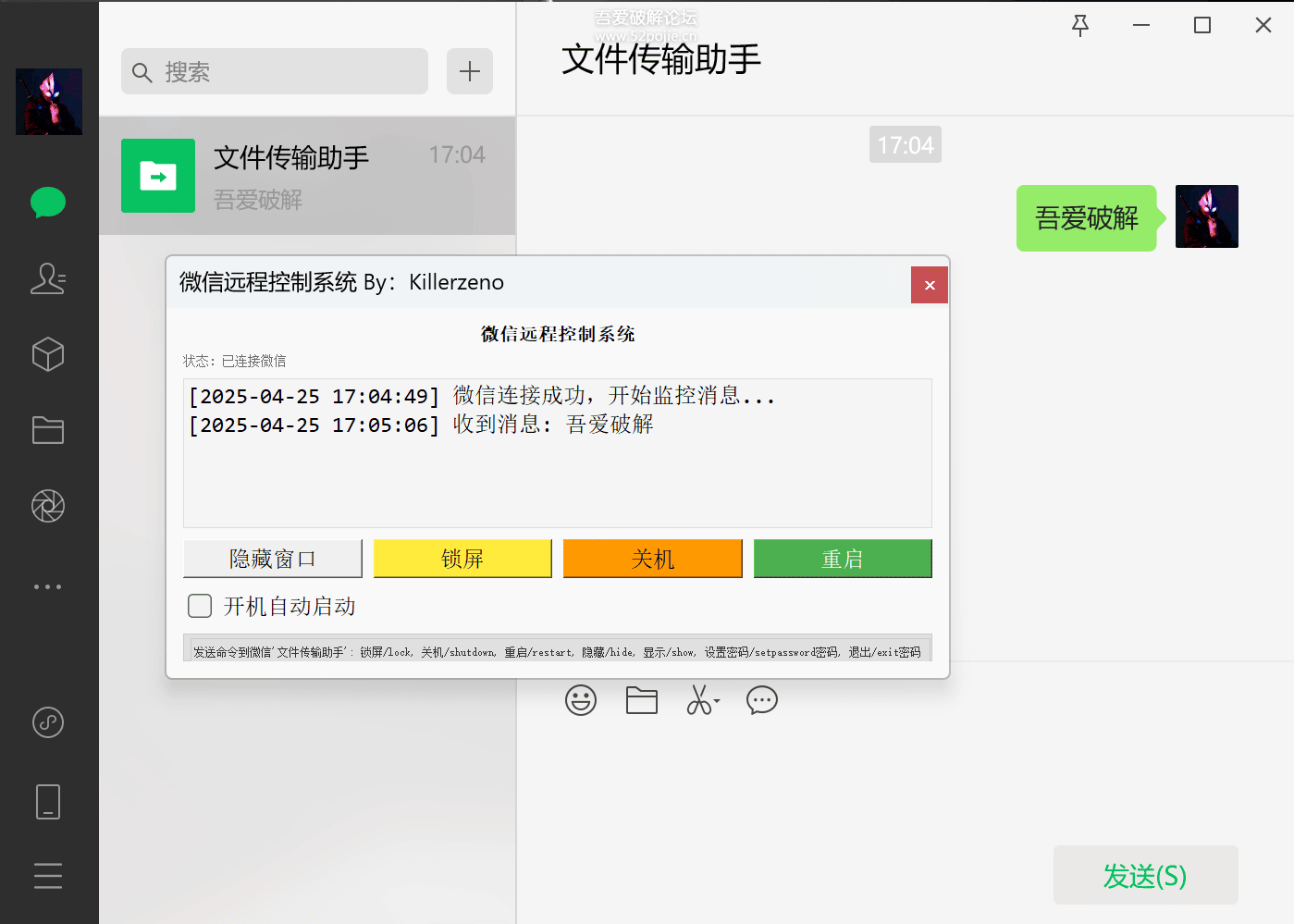Maximize the WeChat window
This screenshot has height=924, width=1294.
click(x=1202, y=26)
